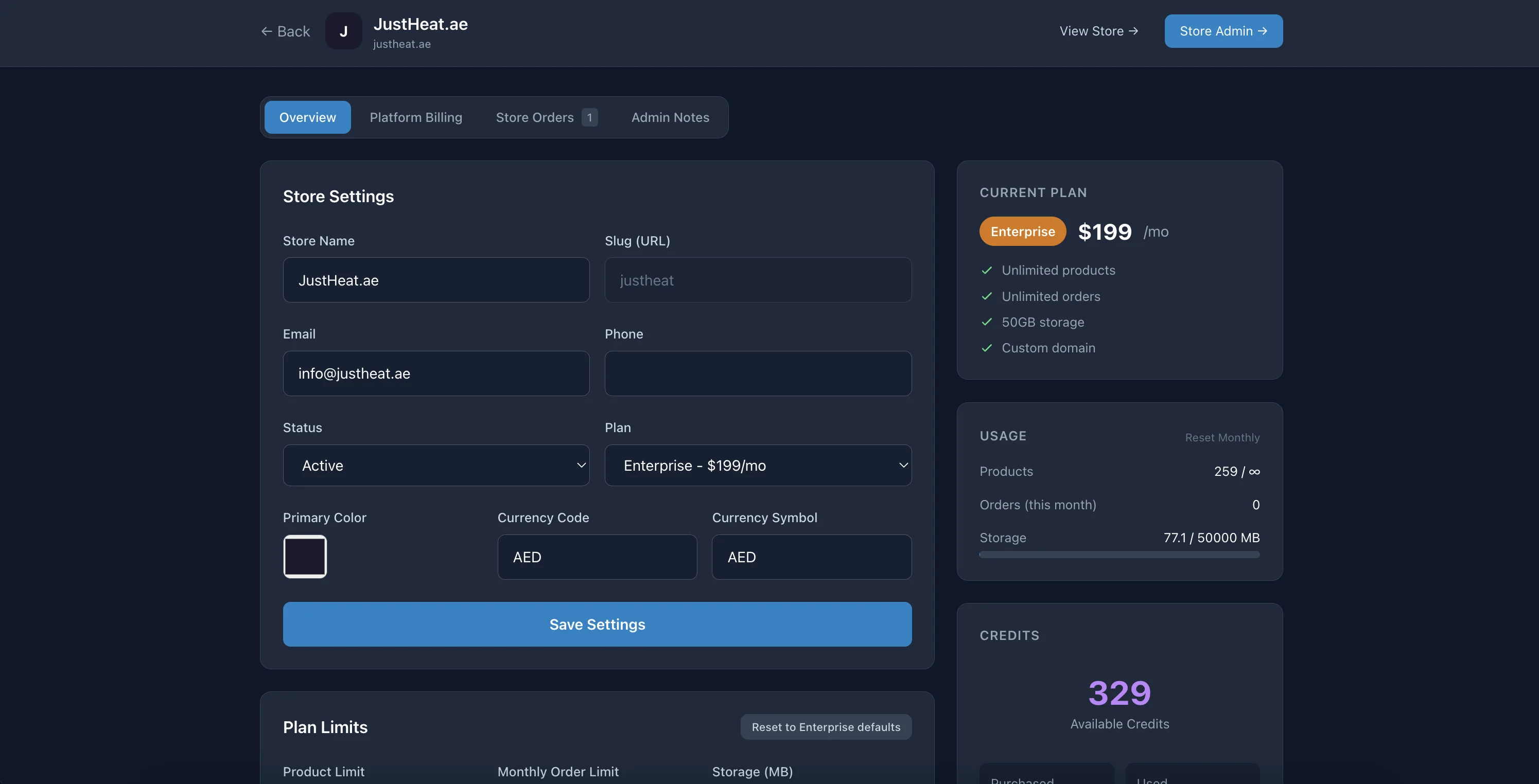Click the arrow next to View Store
The image size is (1539, 784).
[1134, 31]
